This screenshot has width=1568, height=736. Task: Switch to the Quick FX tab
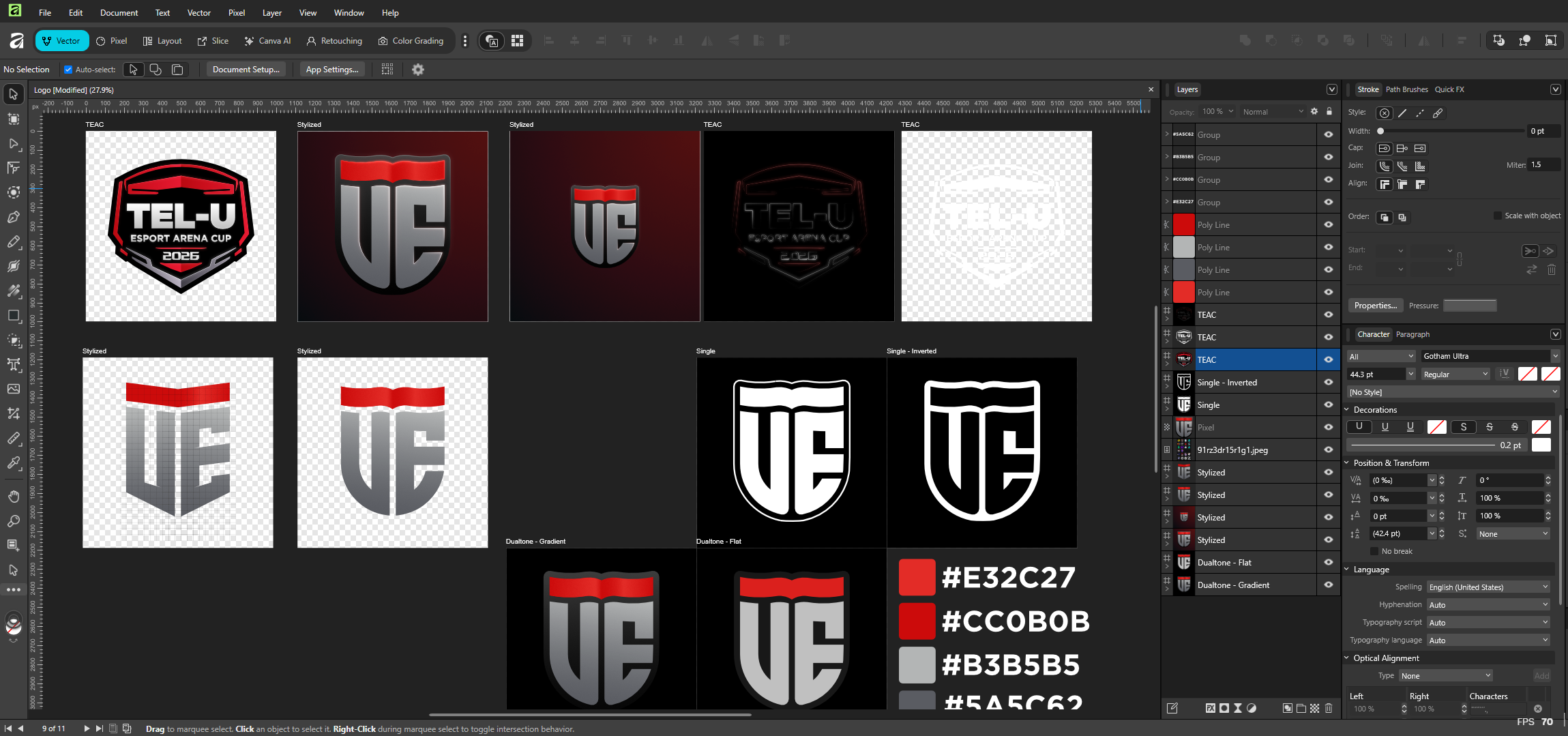[1449, 89]
